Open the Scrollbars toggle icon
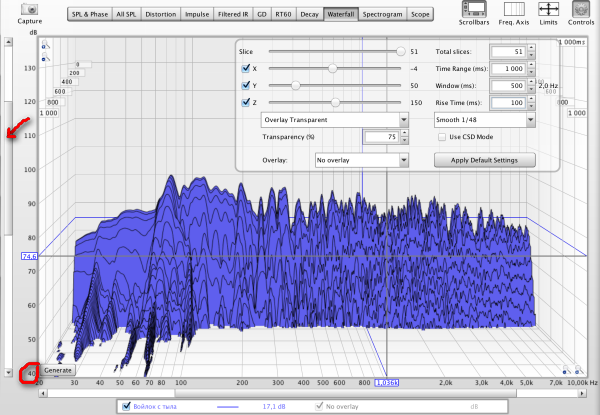600x415 pixels. (x=473, y=8)
